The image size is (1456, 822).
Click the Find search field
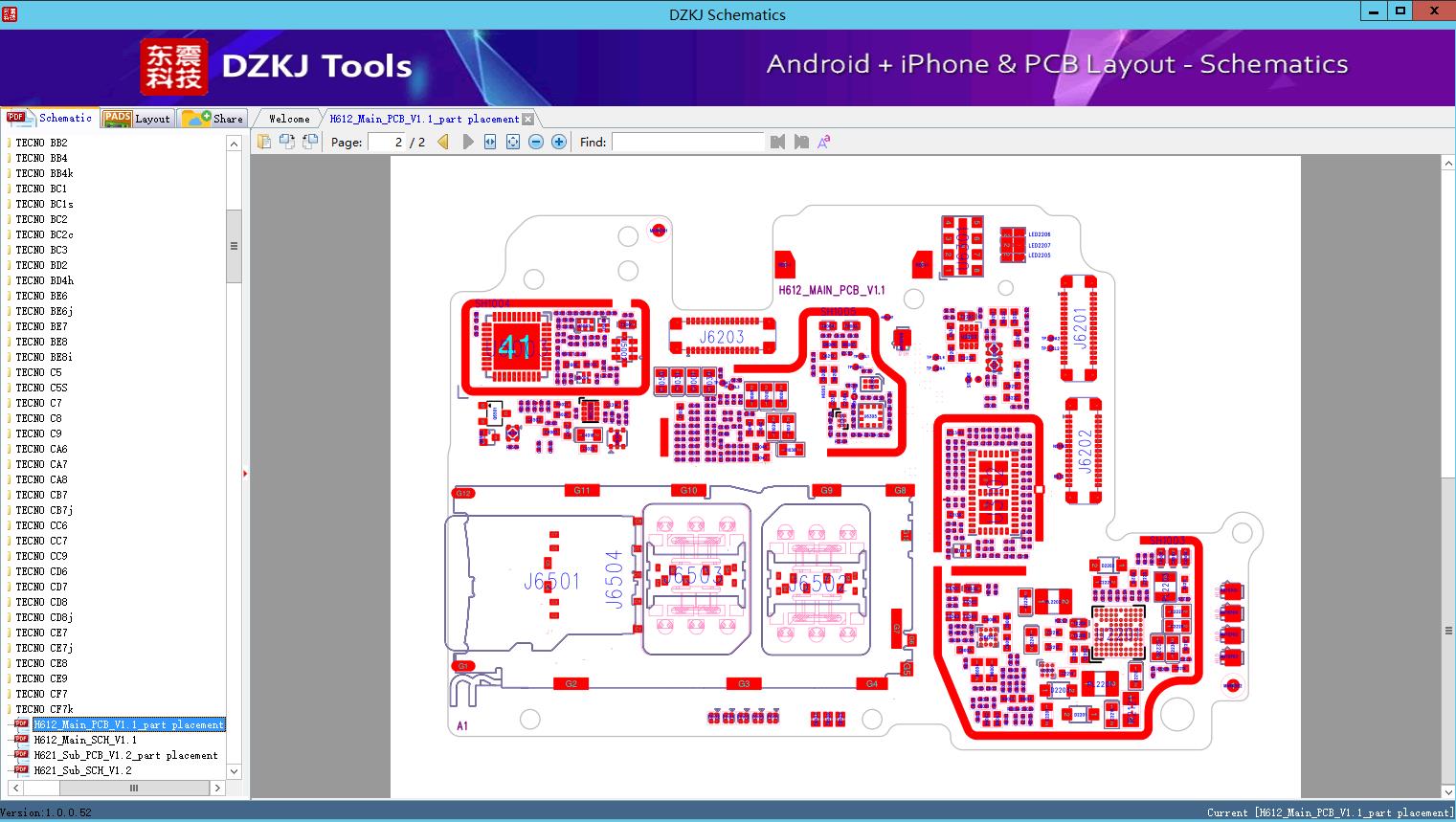(688, 142)
